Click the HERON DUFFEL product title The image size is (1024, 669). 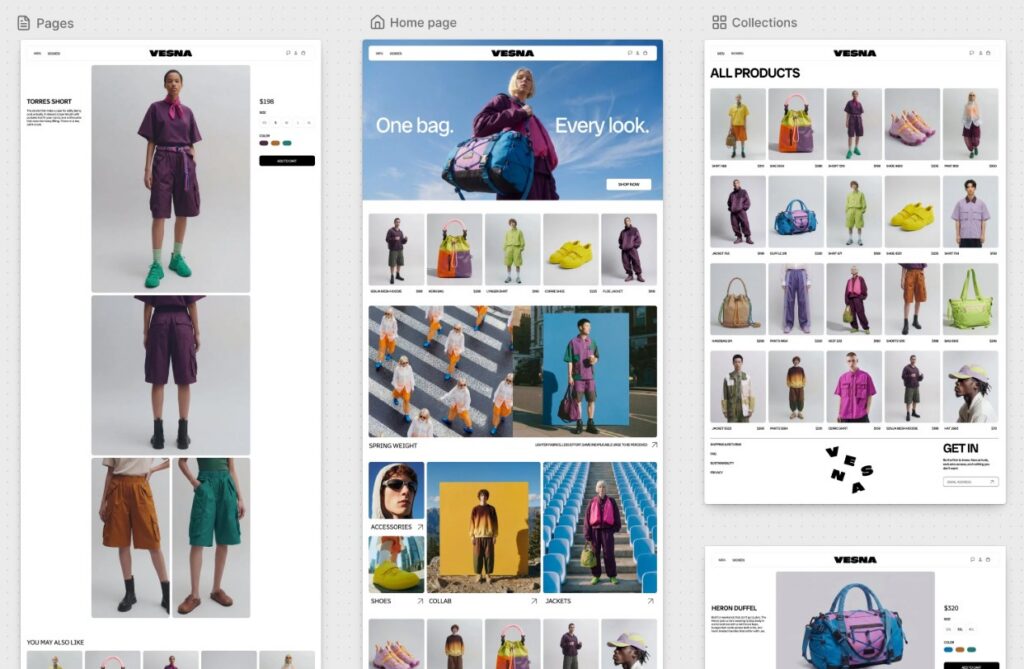(734, 608)
